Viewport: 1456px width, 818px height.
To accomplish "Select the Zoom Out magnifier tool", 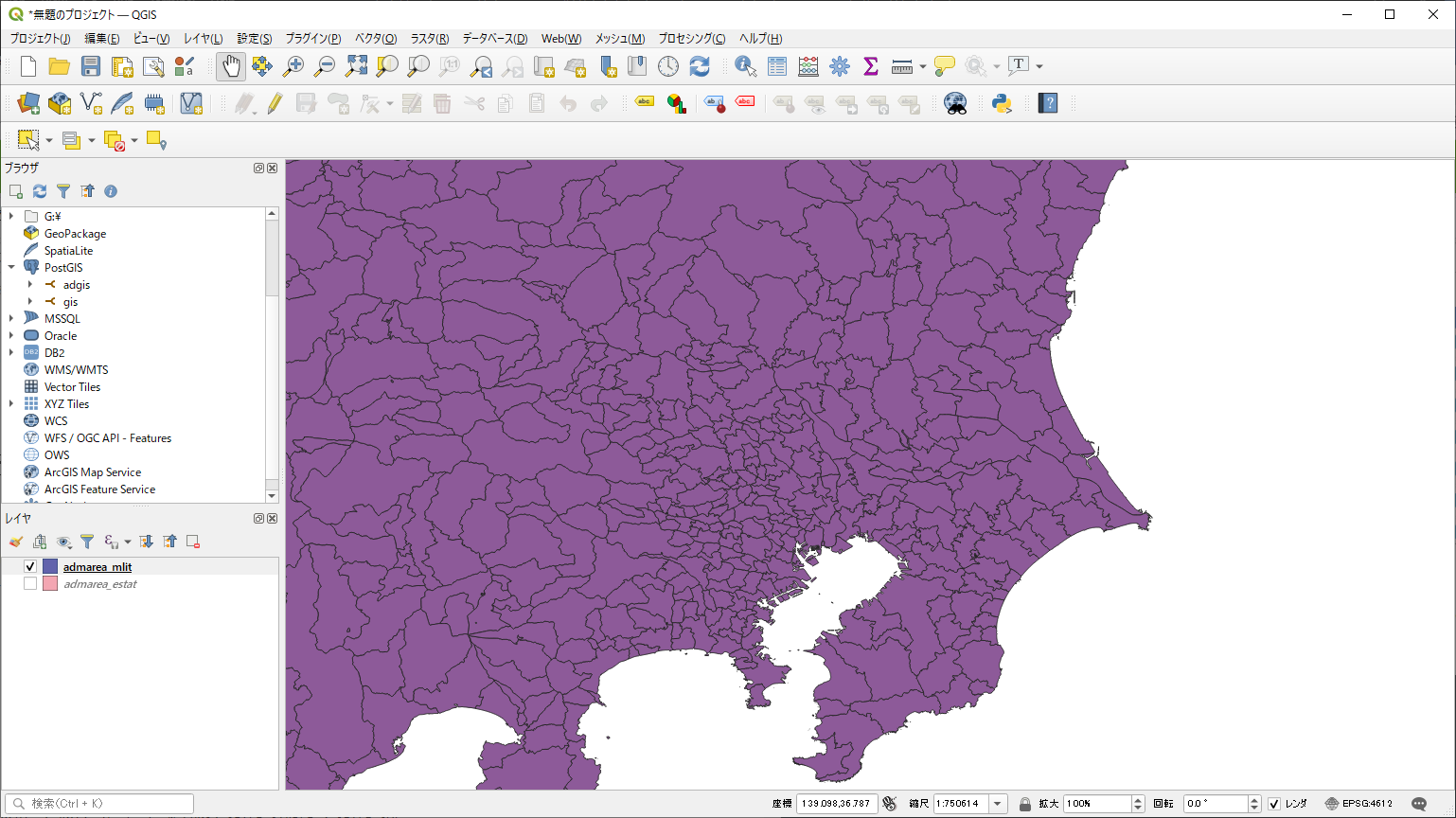I will click(325, 66).
